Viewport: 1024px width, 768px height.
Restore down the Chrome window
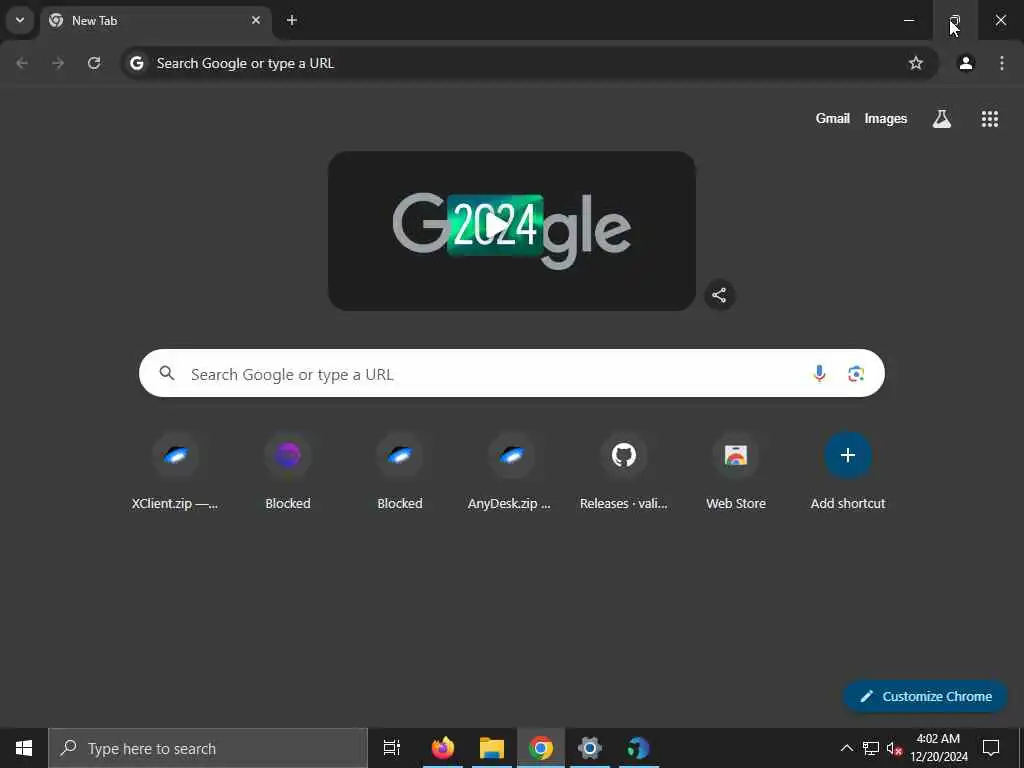click(955, 20)
